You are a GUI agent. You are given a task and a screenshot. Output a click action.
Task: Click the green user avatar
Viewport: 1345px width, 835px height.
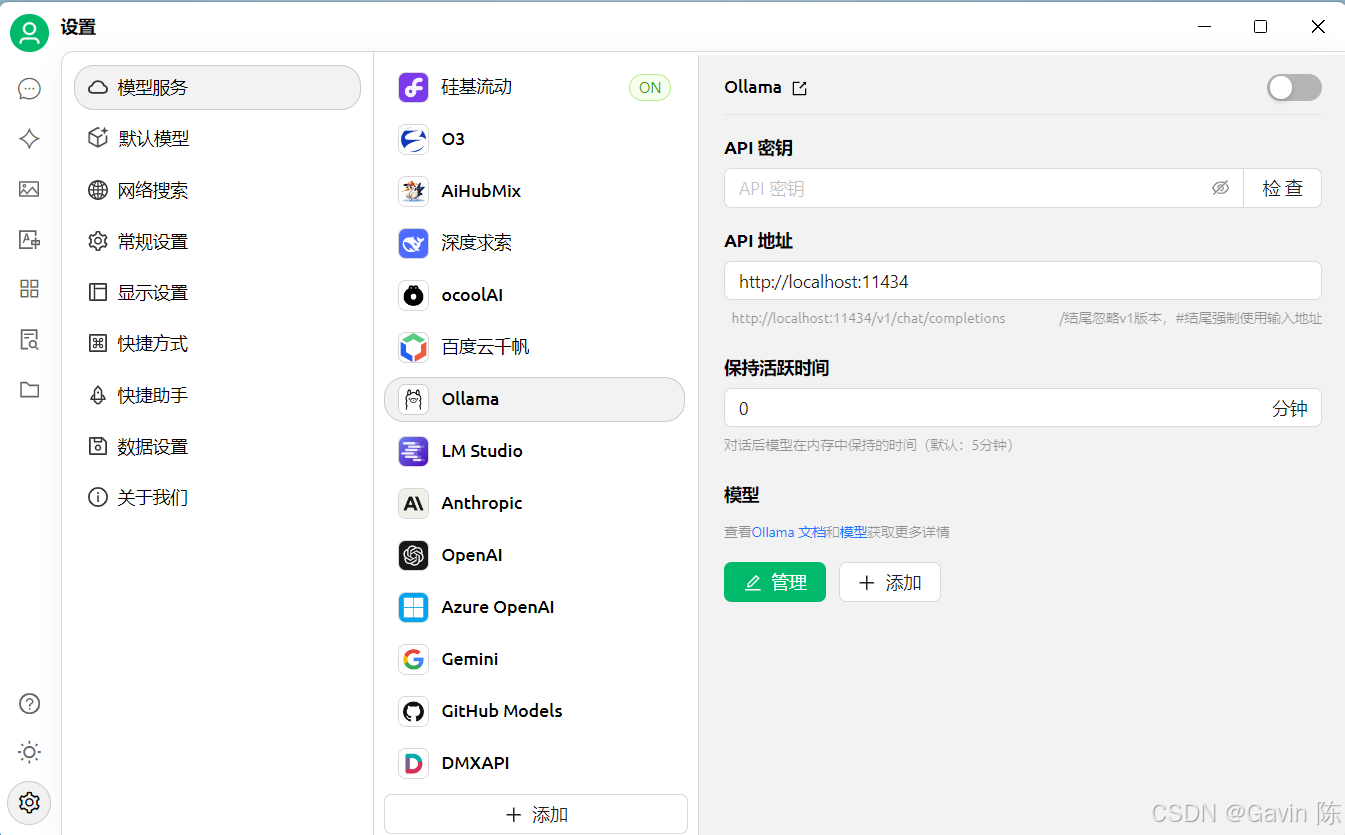[x=30, y=33]
